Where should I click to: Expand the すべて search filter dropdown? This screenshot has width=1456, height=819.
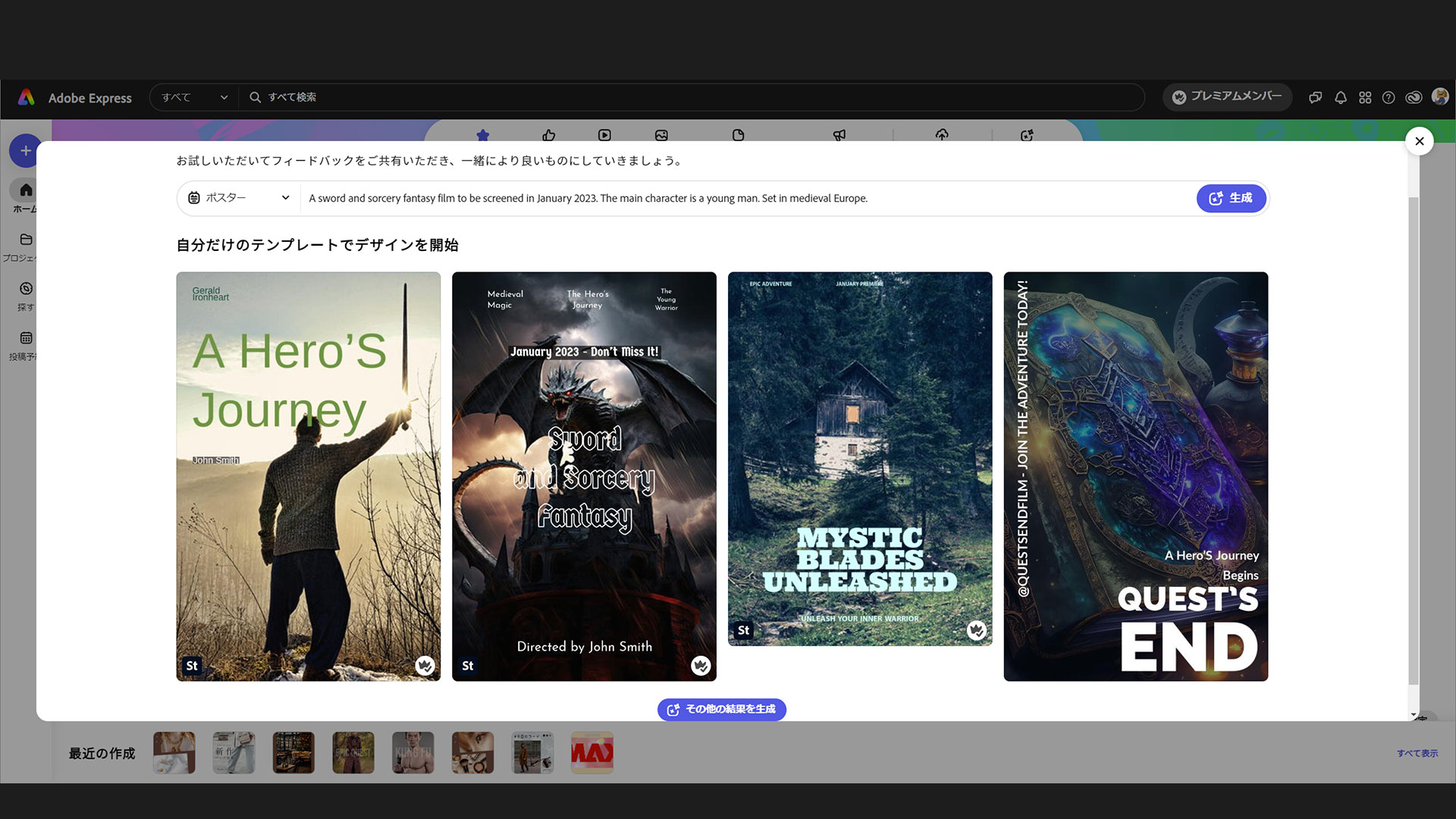tap(194, 97)
